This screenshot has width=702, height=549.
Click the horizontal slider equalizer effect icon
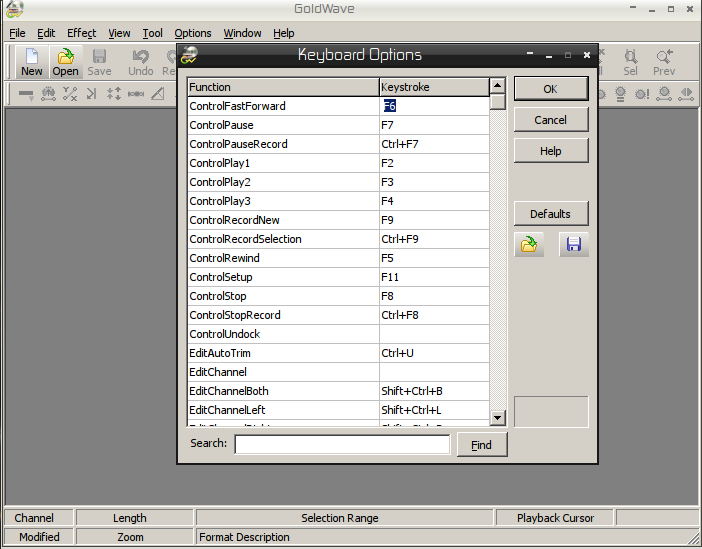coord(136,94)
